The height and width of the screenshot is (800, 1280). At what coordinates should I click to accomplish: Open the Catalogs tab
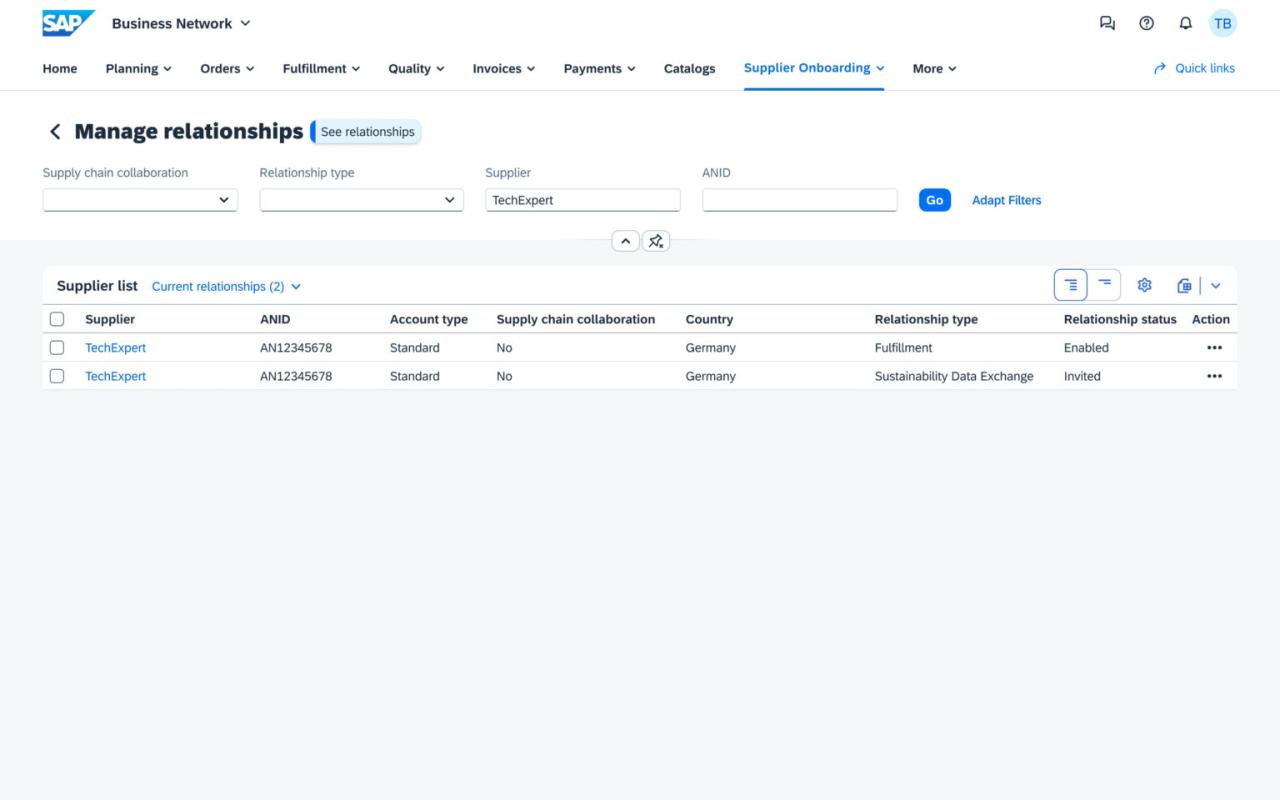pos(690,68)
